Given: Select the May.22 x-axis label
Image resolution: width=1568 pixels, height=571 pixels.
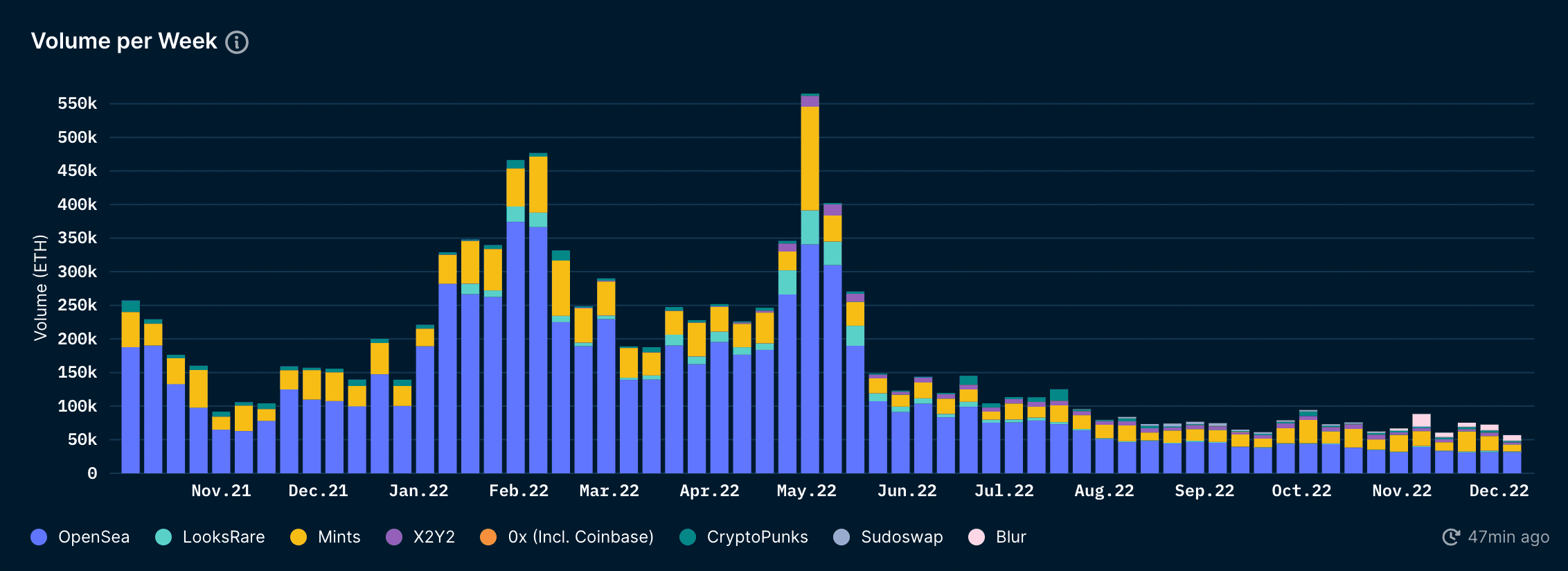Looking at the screenshot, I should point(806,491).
